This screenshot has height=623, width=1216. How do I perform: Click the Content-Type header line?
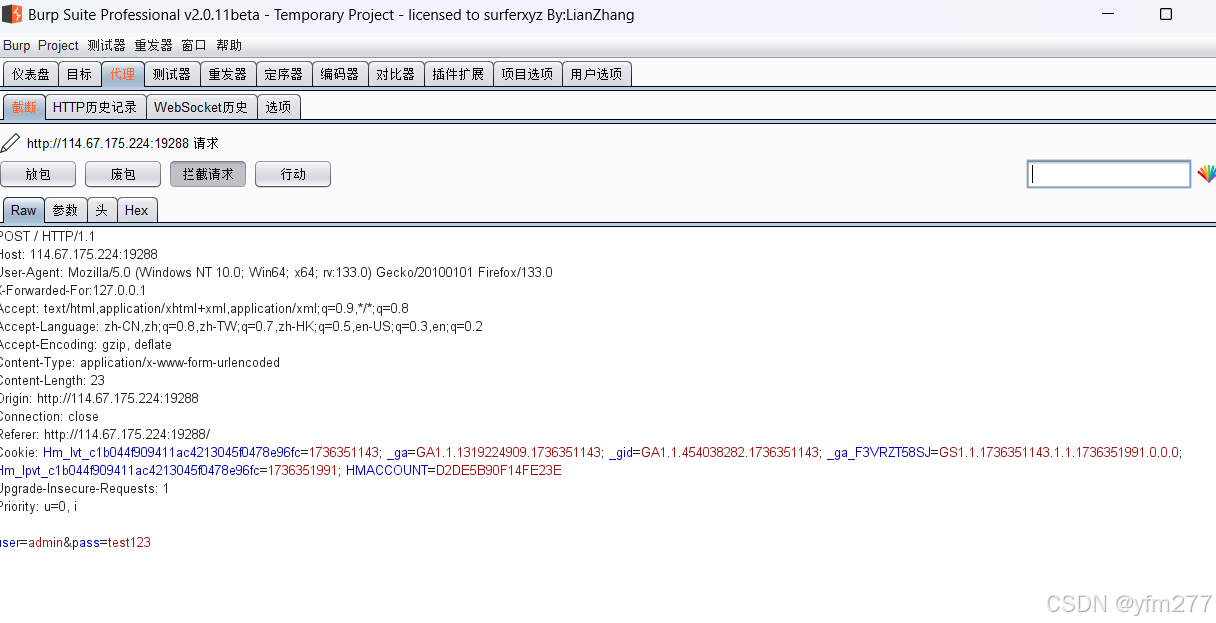click(x=140, y=362)
